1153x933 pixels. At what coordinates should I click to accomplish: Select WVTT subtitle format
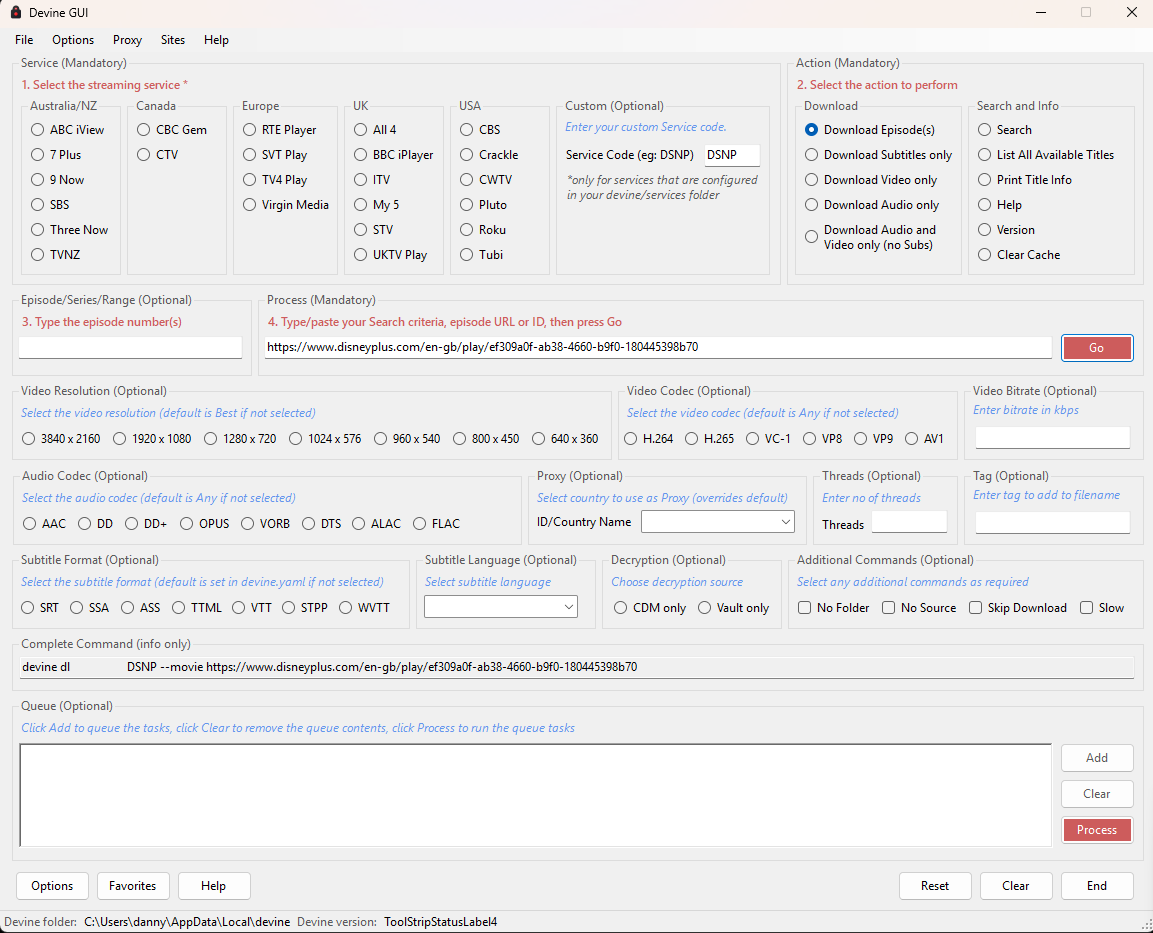(365, 607)
